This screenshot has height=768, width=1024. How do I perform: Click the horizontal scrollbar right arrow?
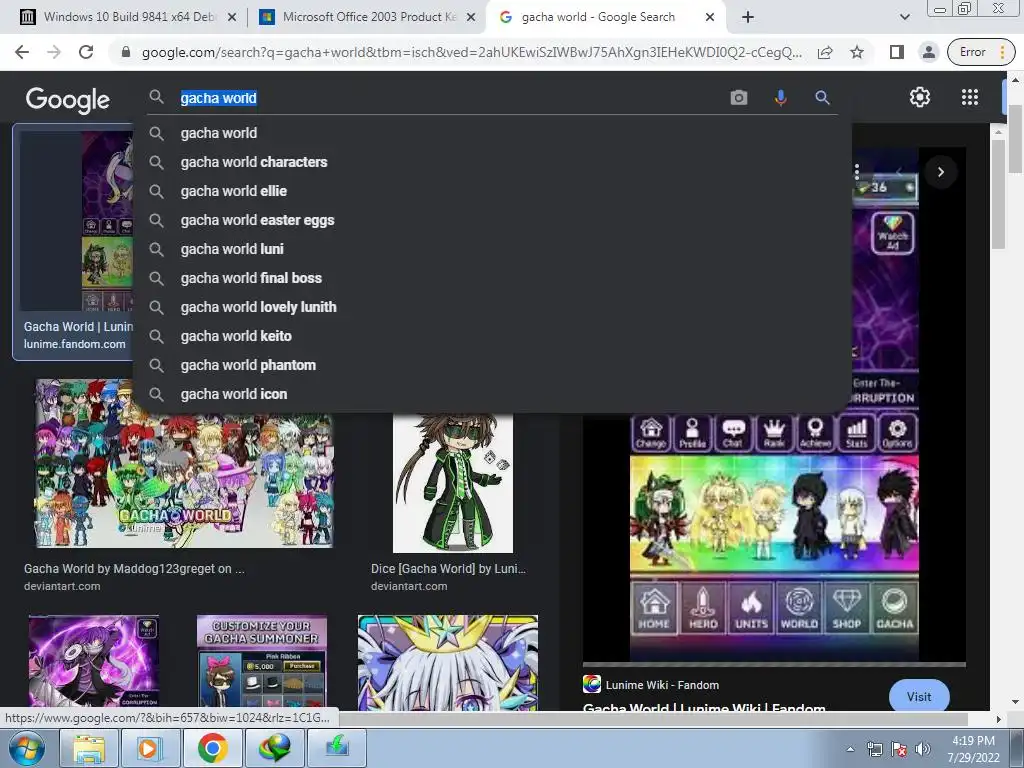[998, 719]
